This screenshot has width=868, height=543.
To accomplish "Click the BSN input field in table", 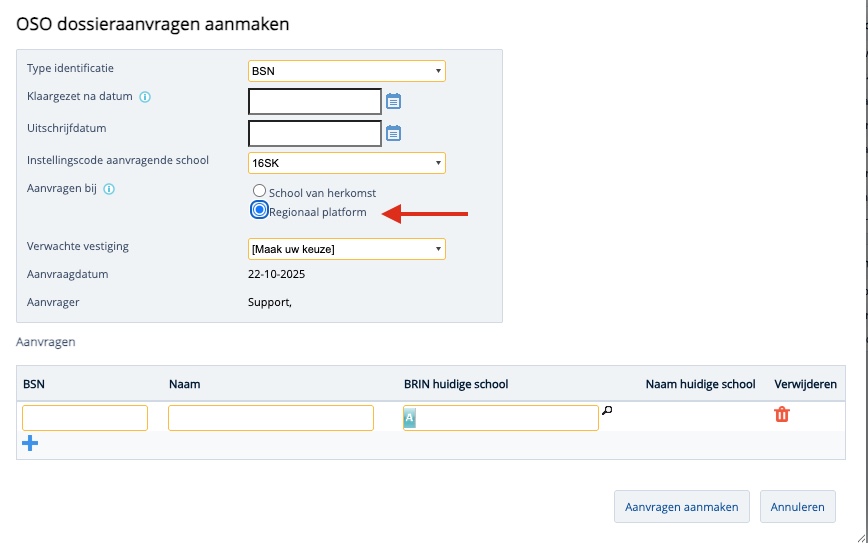I will [x=85, y=418].
